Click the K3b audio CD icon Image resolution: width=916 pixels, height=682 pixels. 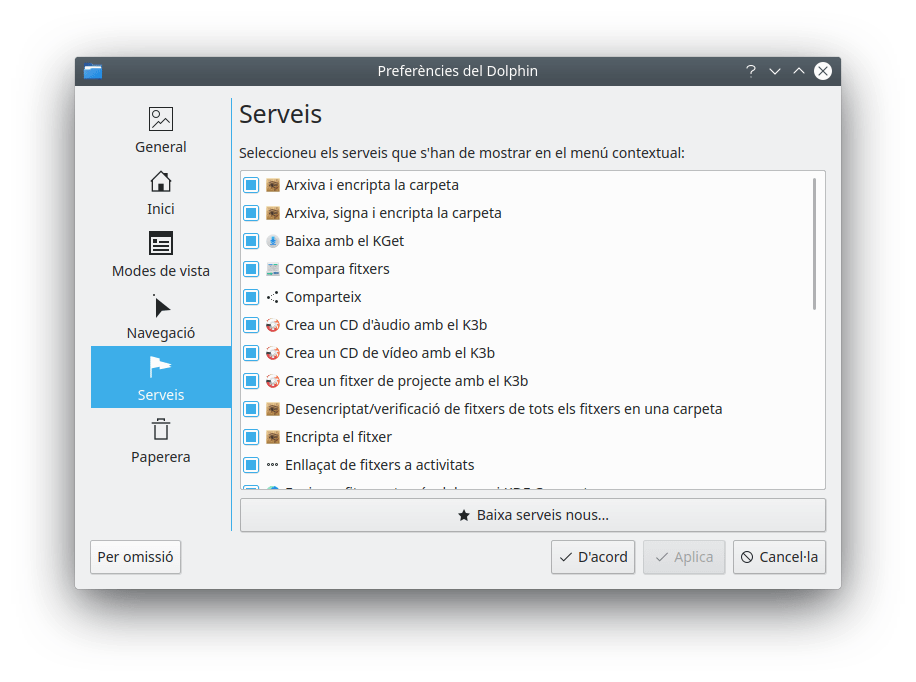click(273, 325)
